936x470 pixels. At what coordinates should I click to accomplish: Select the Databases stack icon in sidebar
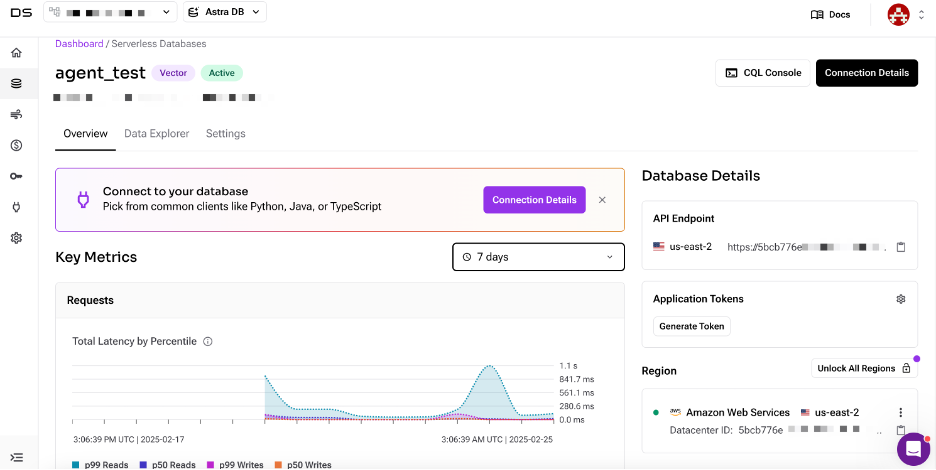click(x=17, y=84)
